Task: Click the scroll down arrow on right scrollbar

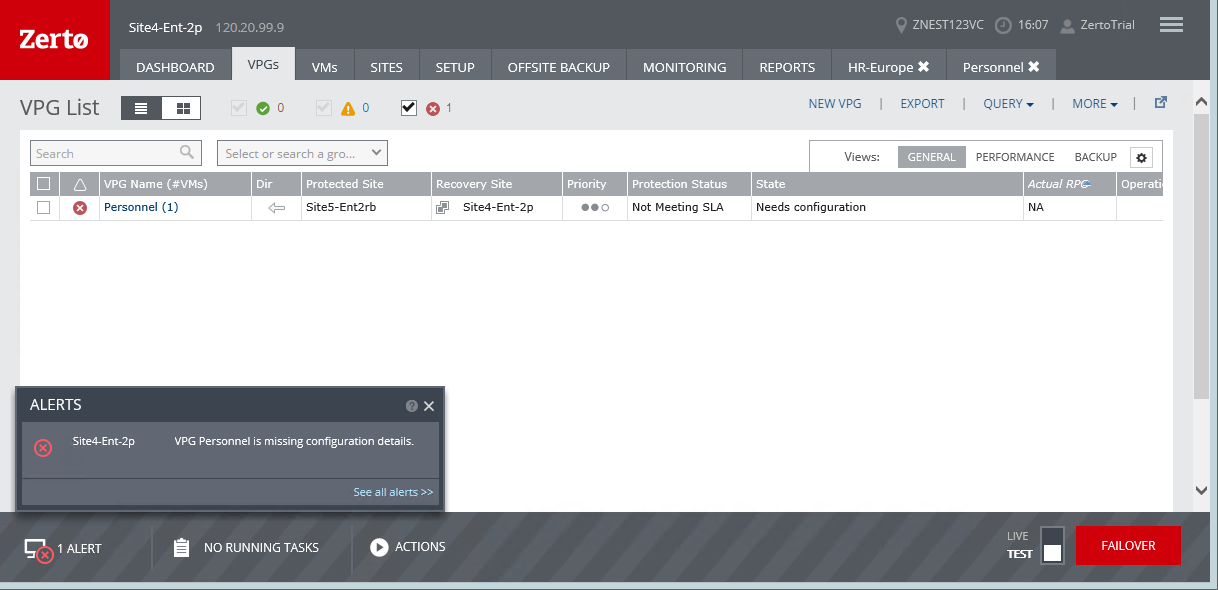Action: click(x=1202, y=490)
